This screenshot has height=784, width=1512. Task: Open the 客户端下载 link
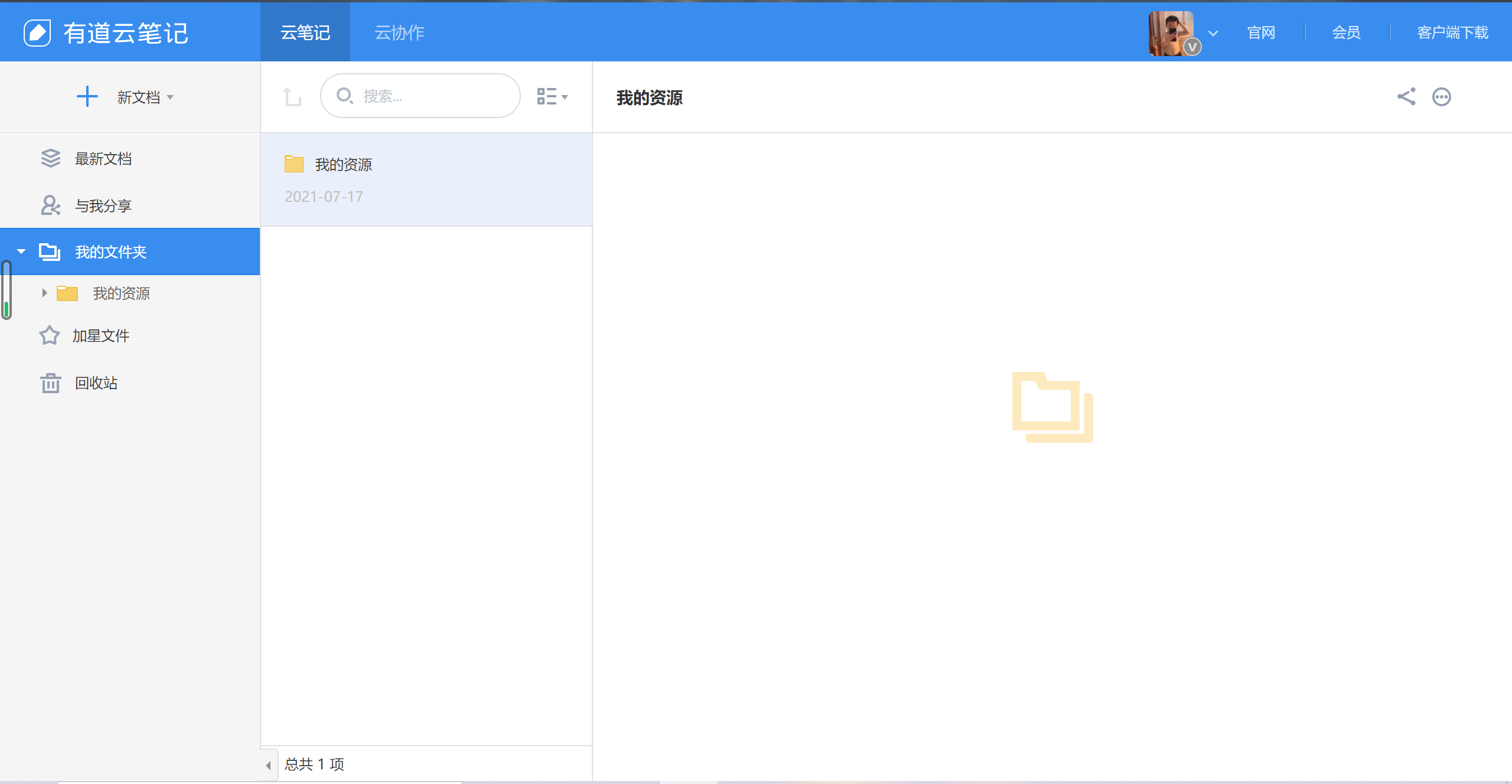pos(1452,32)
